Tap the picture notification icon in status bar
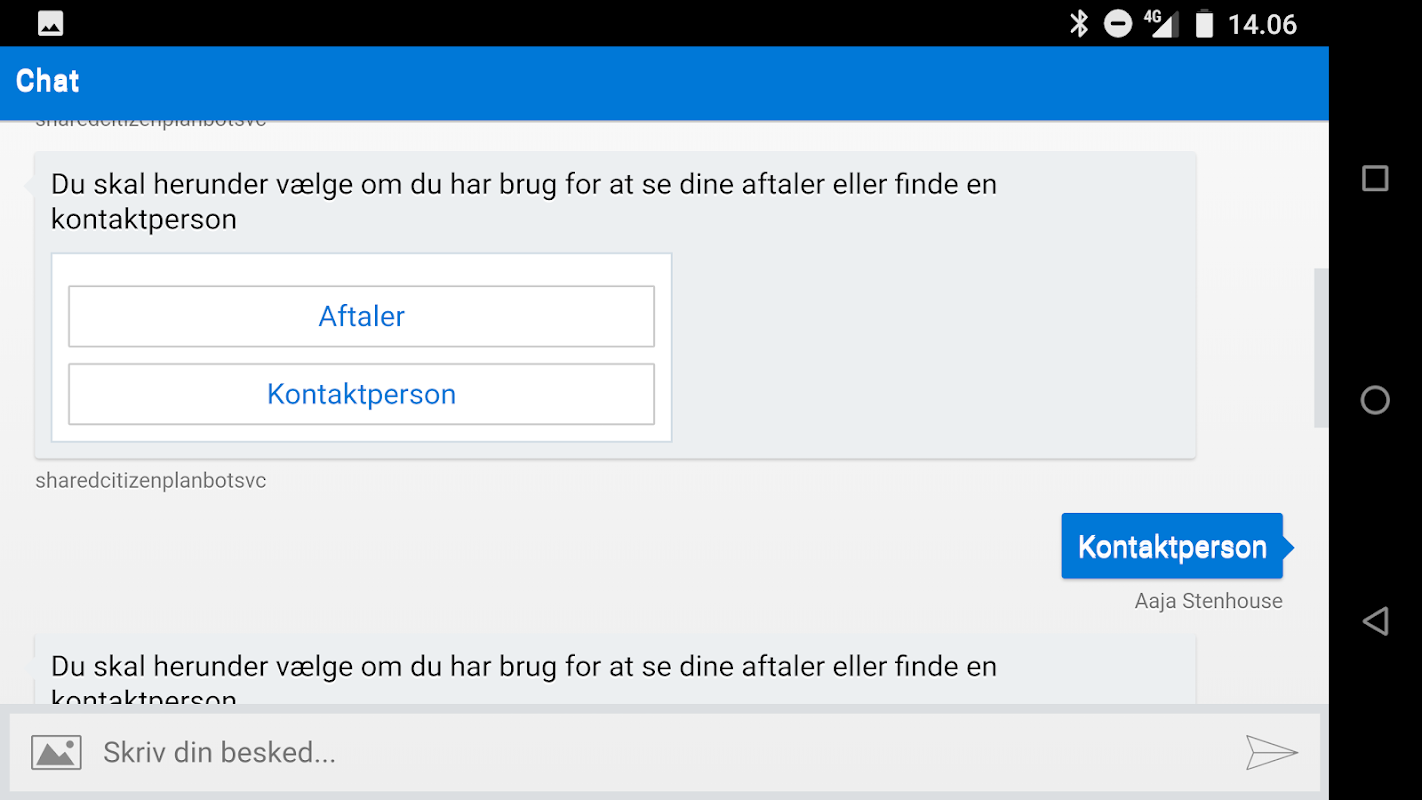Image resolution: width=1422 pixels, height=800 pixels. pos(50,24)
